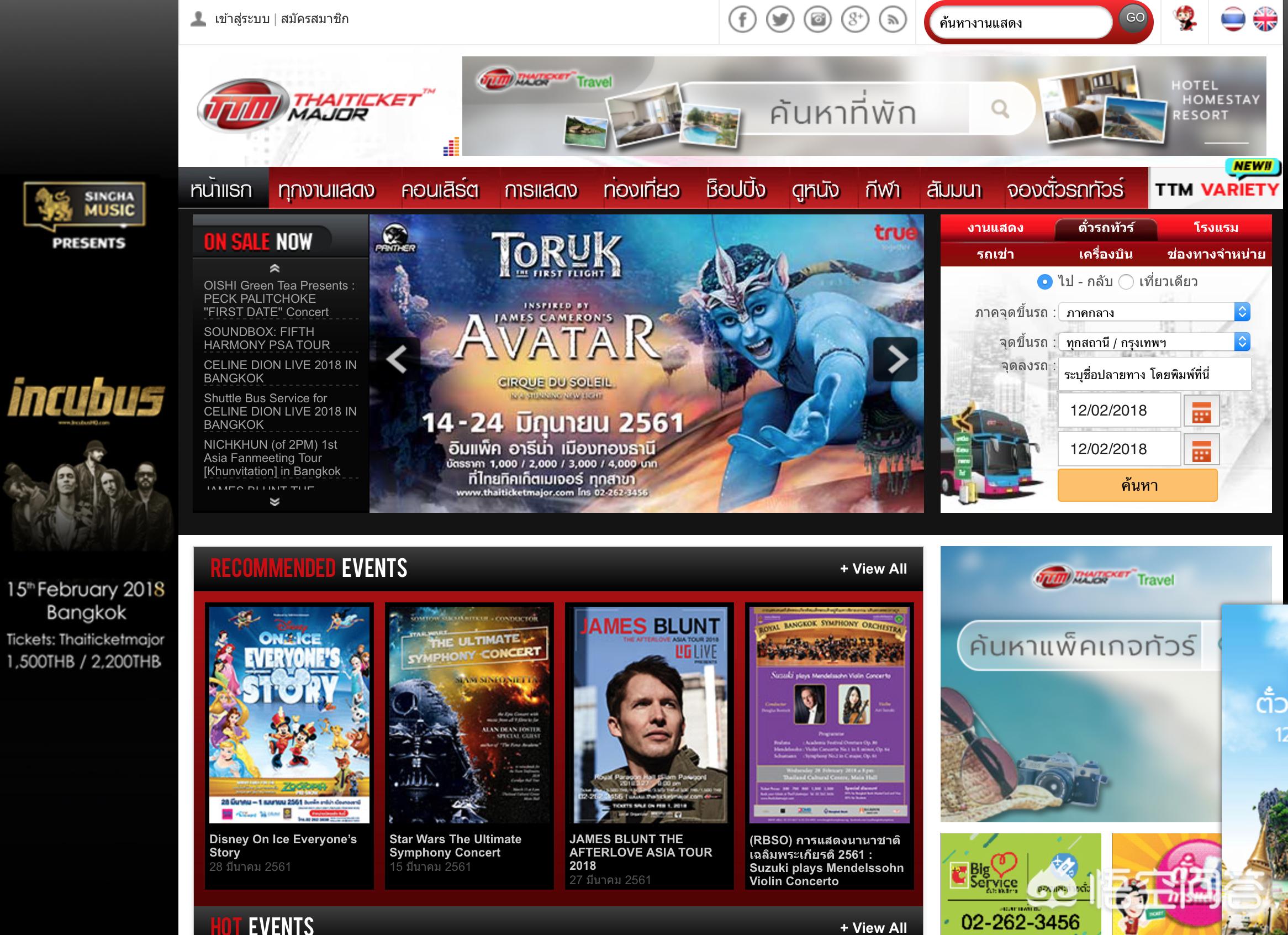Click the red mascot character icon
This screenshot has width=1288, height=935.
point(1186,19)
